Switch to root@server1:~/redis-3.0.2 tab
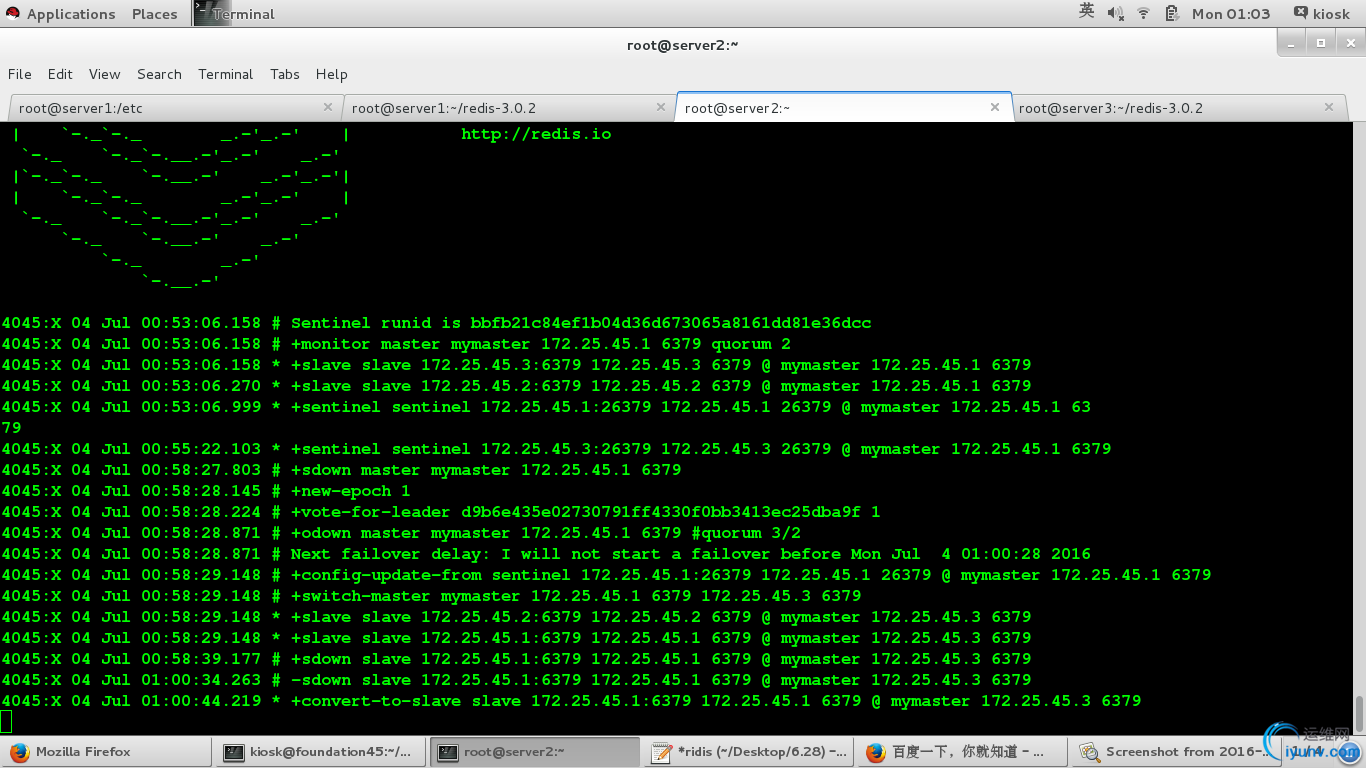The image size is (1366, 768). pos(509,107)
